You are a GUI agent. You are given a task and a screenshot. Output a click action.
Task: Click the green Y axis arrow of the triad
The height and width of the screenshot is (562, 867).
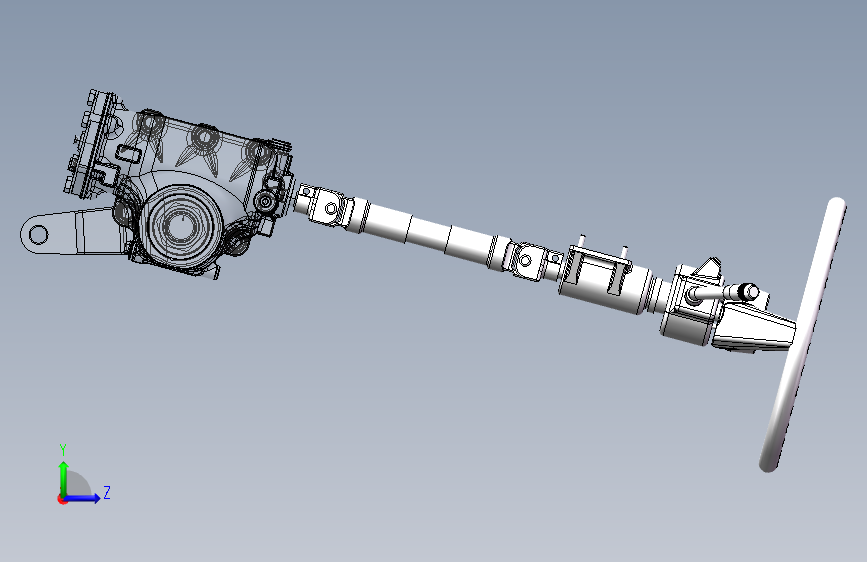point(64,478)
